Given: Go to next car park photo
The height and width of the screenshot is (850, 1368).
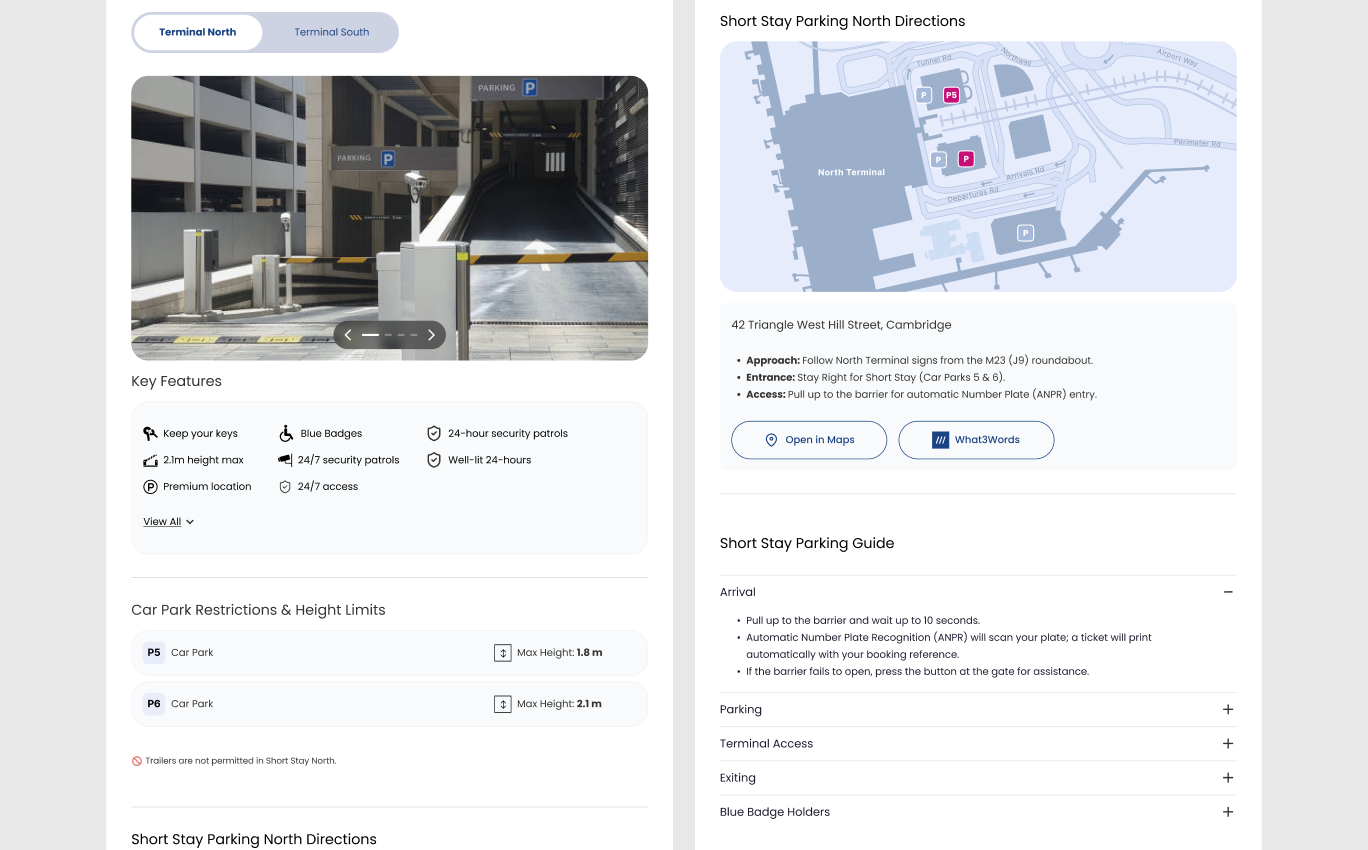Looking at the screenshot, I should tap(431, 335).
